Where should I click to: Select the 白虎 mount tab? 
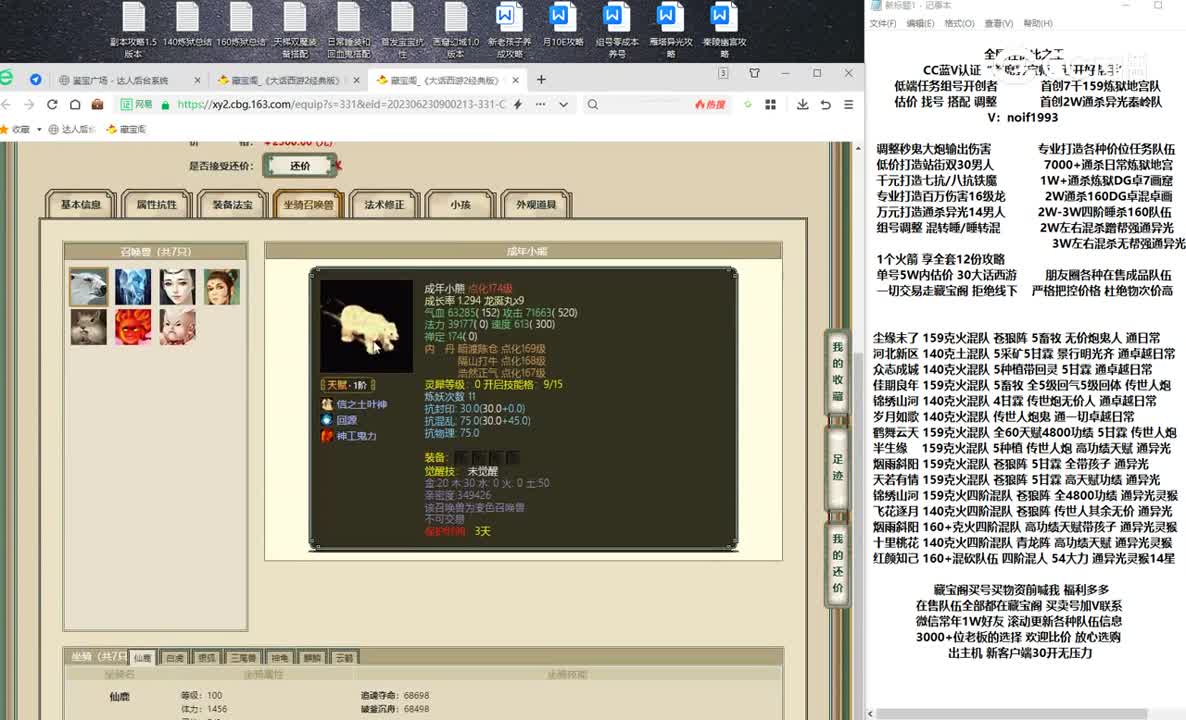(x=175, y=658)
